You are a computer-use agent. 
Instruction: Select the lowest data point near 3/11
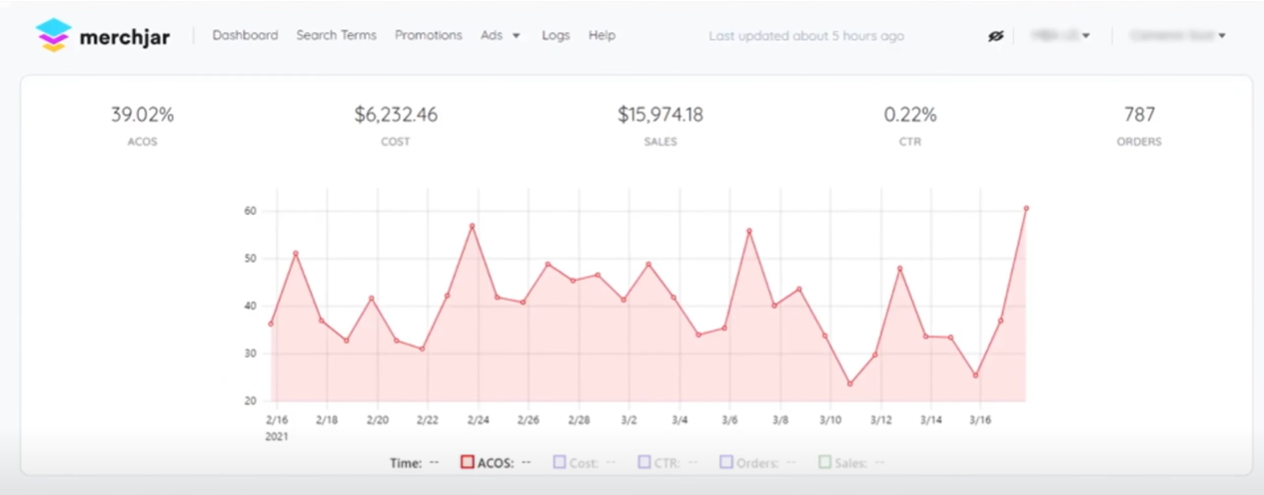point(850,384)
